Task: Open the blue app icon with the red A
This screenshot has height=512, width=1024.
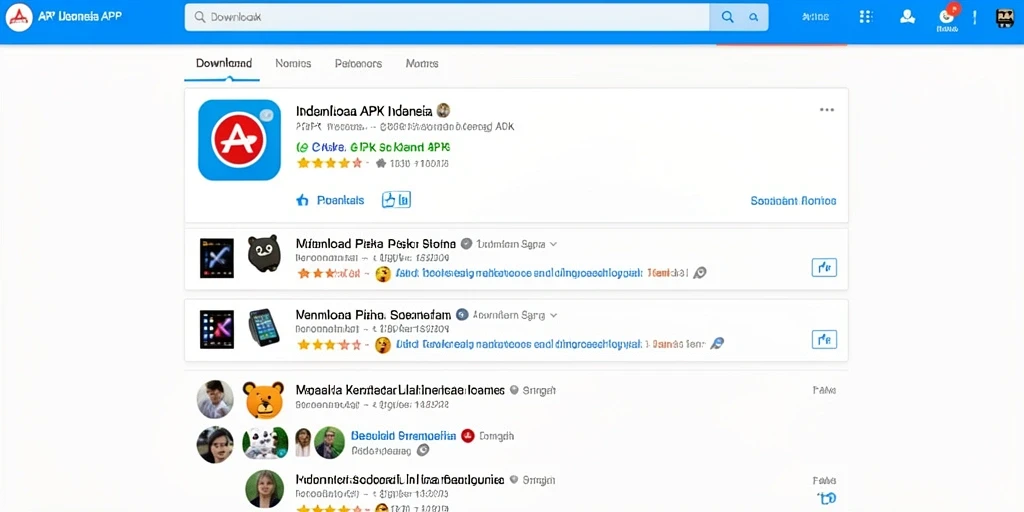Action: (239, 140)
